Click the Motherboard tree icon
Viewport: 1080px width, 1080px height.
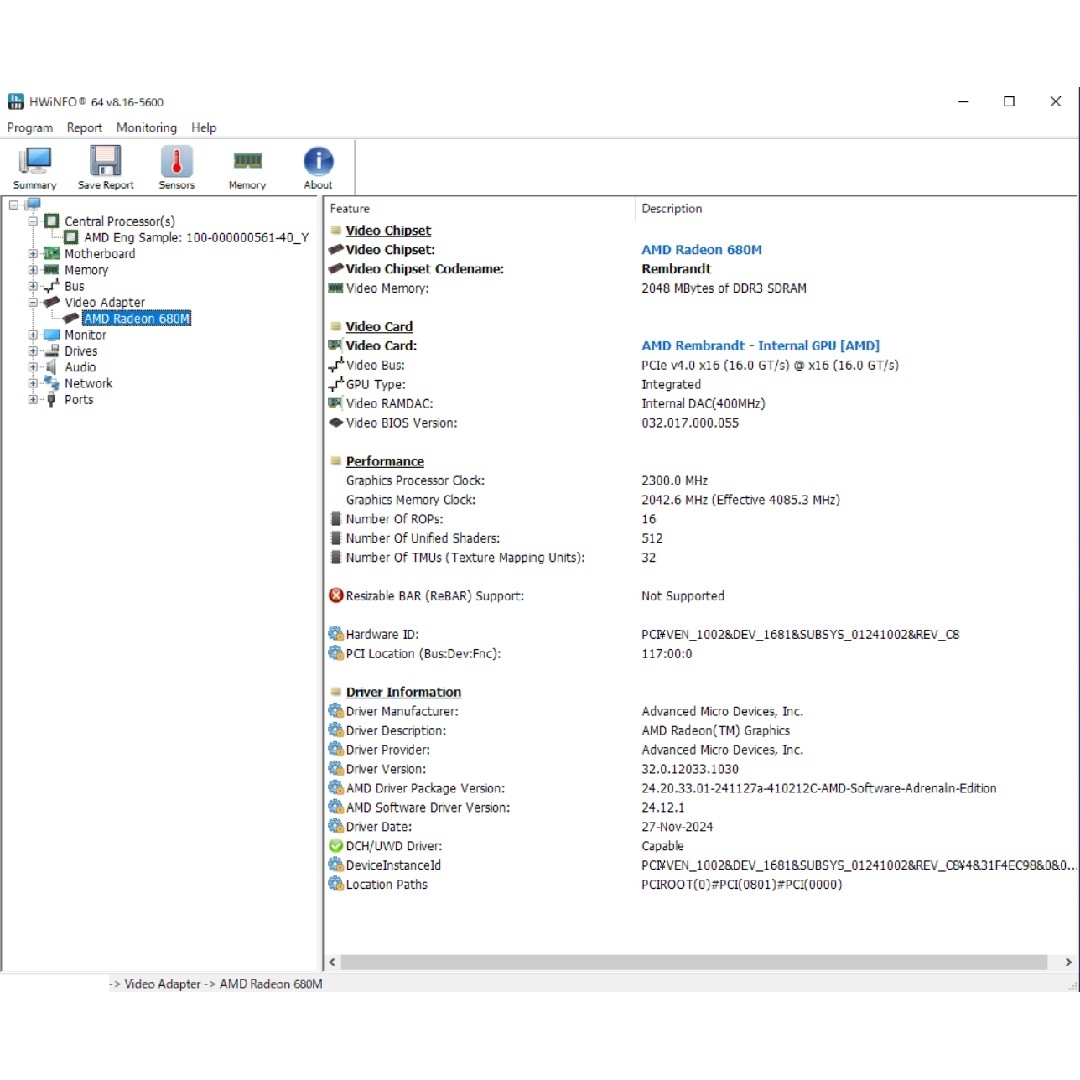click(x=52, y=253)
